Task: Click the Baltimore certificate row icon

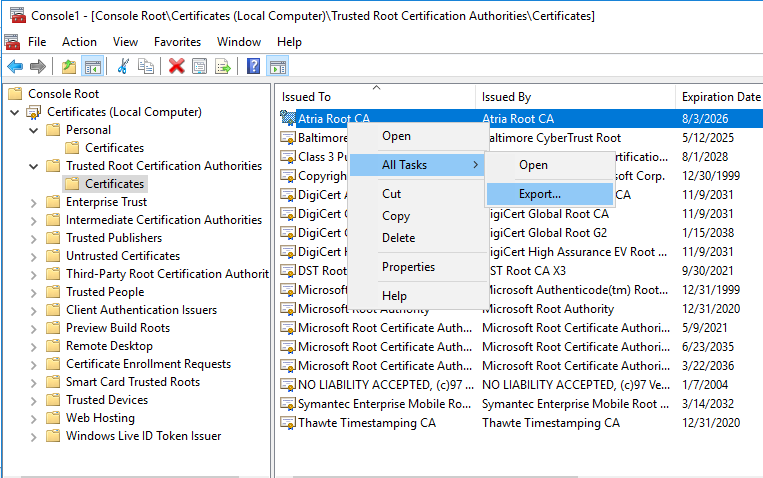Action: [288, 137]
